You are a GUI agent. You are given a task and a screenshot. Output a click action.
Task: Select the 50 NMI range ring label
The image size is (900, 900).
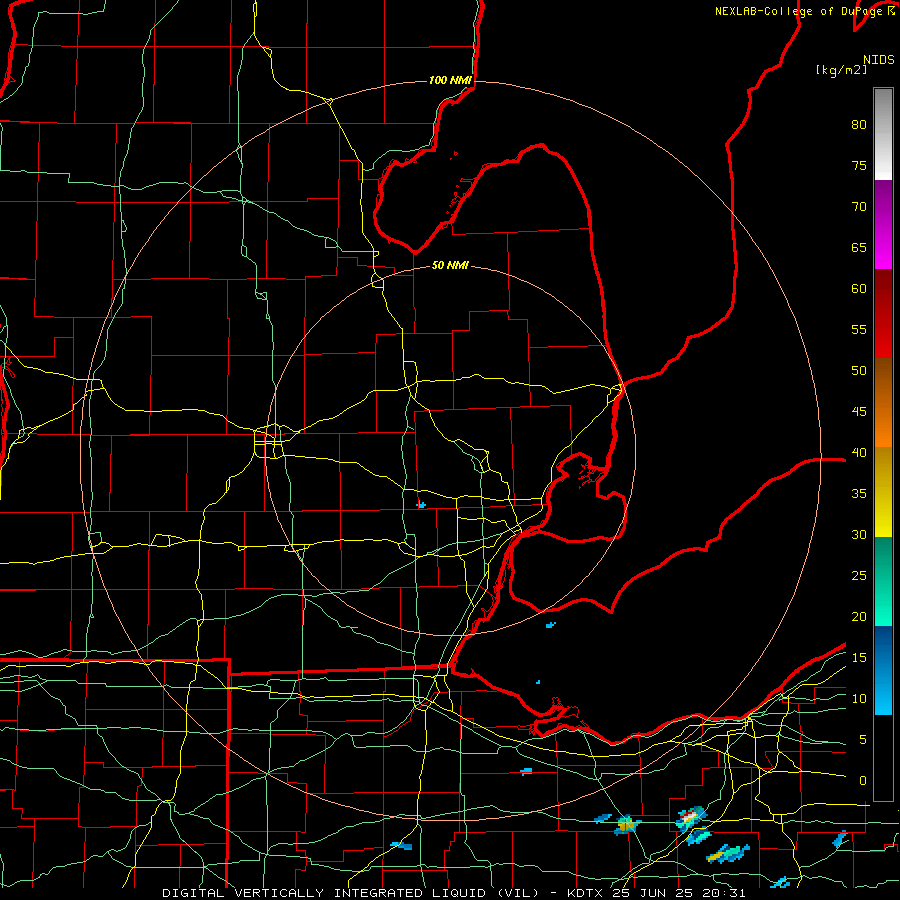tap(450, 265)
